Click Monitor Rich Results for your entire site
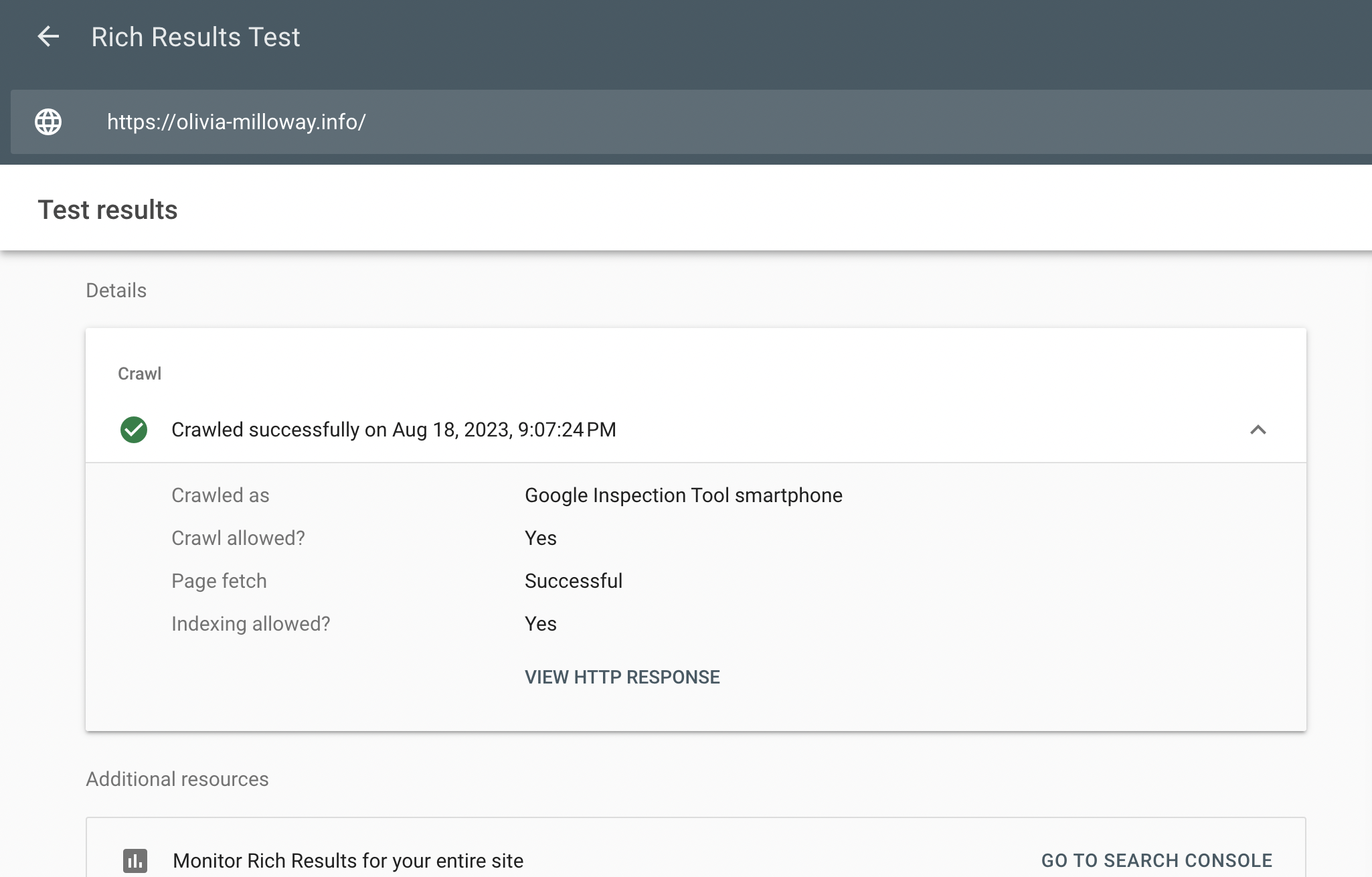 [x=348, y=860]
